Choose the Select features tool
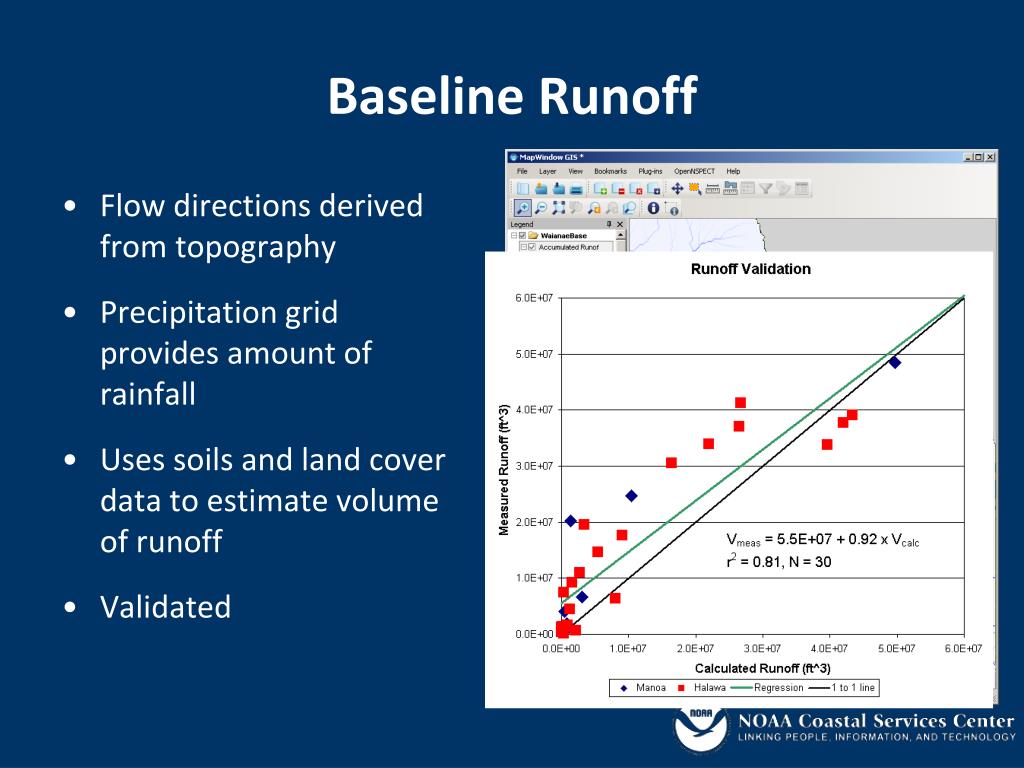 (x=695, y=189)
